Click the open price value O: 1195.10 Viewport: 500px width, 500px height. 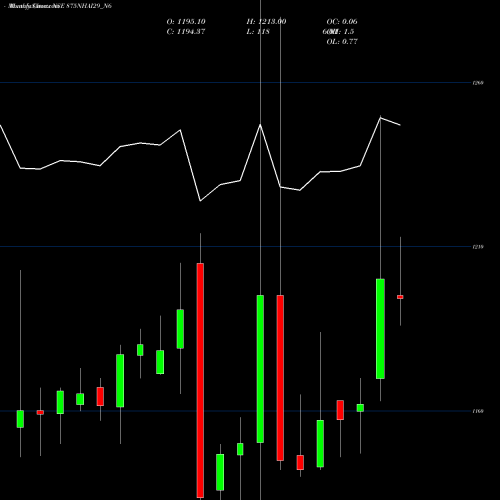[186, 22]
